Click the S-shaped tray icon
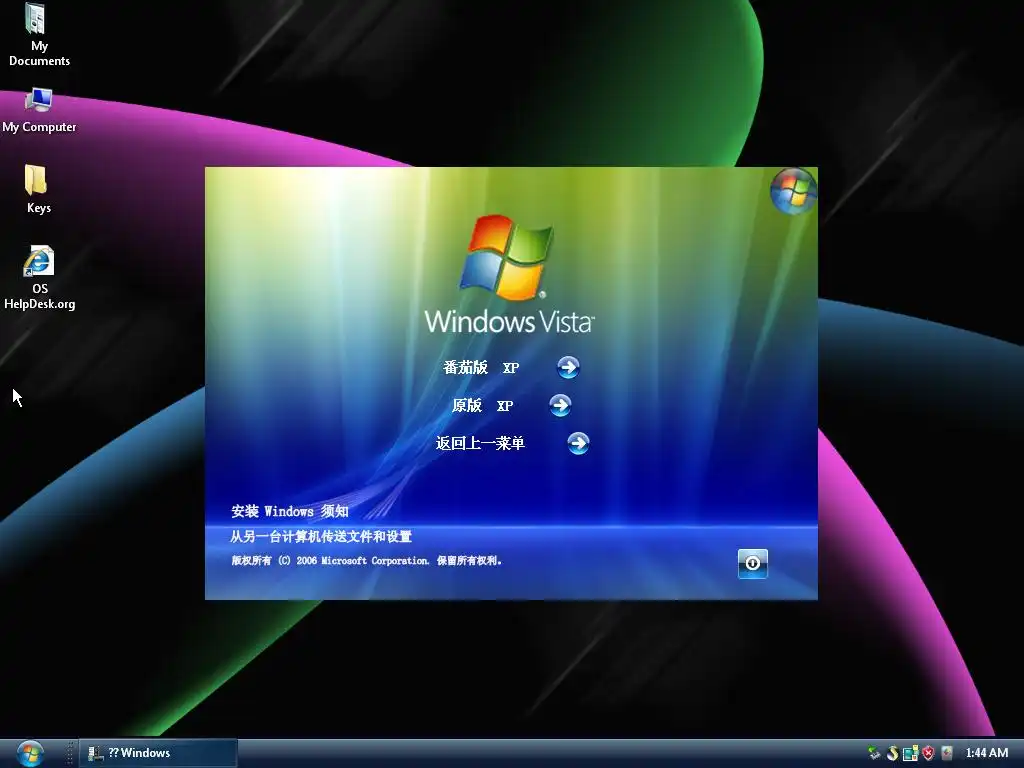Screen dimensions: 1024x768 tap(892, 753)
